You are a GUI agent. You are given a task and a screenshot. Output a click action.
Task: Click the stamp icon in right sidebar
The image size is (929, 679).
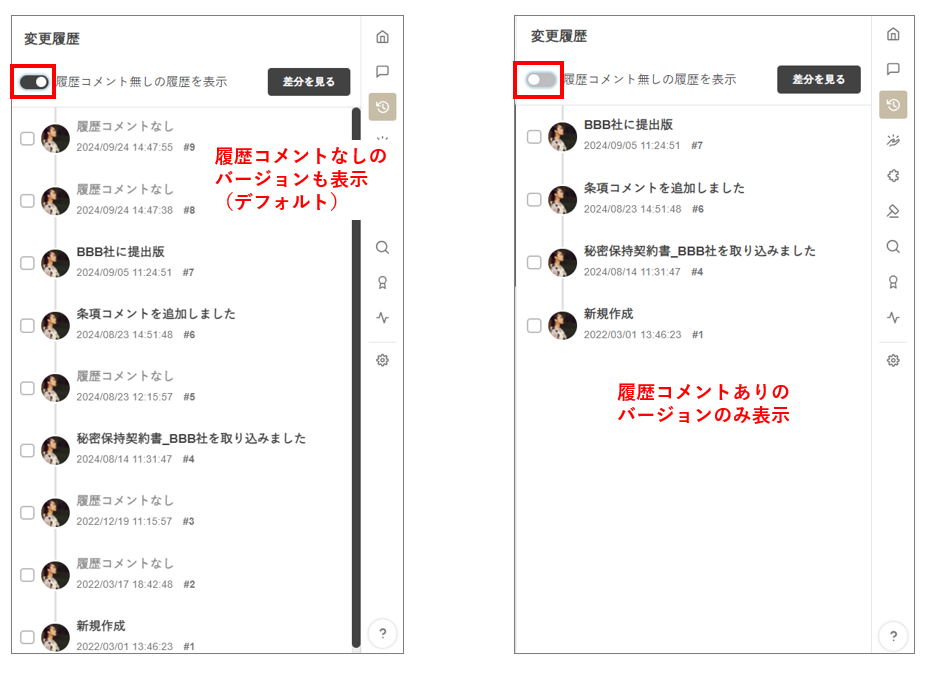coord(893,211)
